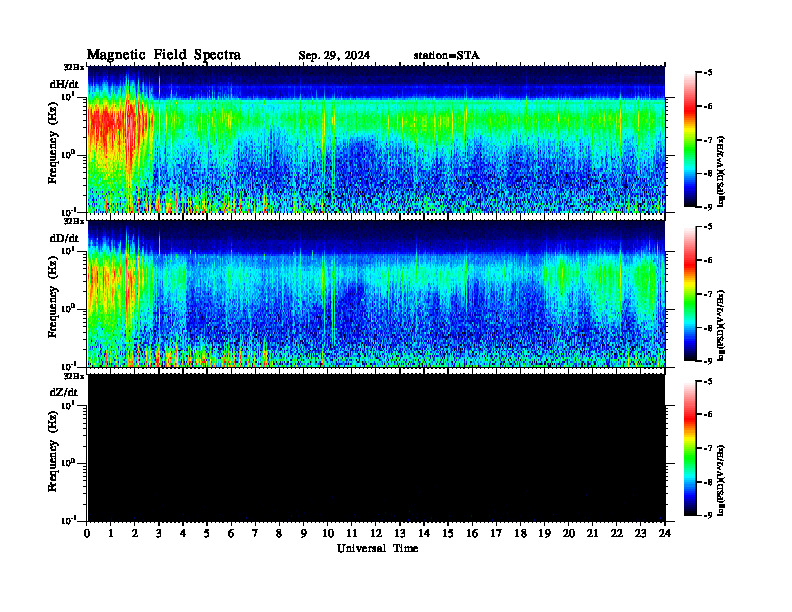Click hour tick label "23" on time axis
This screenshot has height=612, width=792.
[x=640, y=534]
